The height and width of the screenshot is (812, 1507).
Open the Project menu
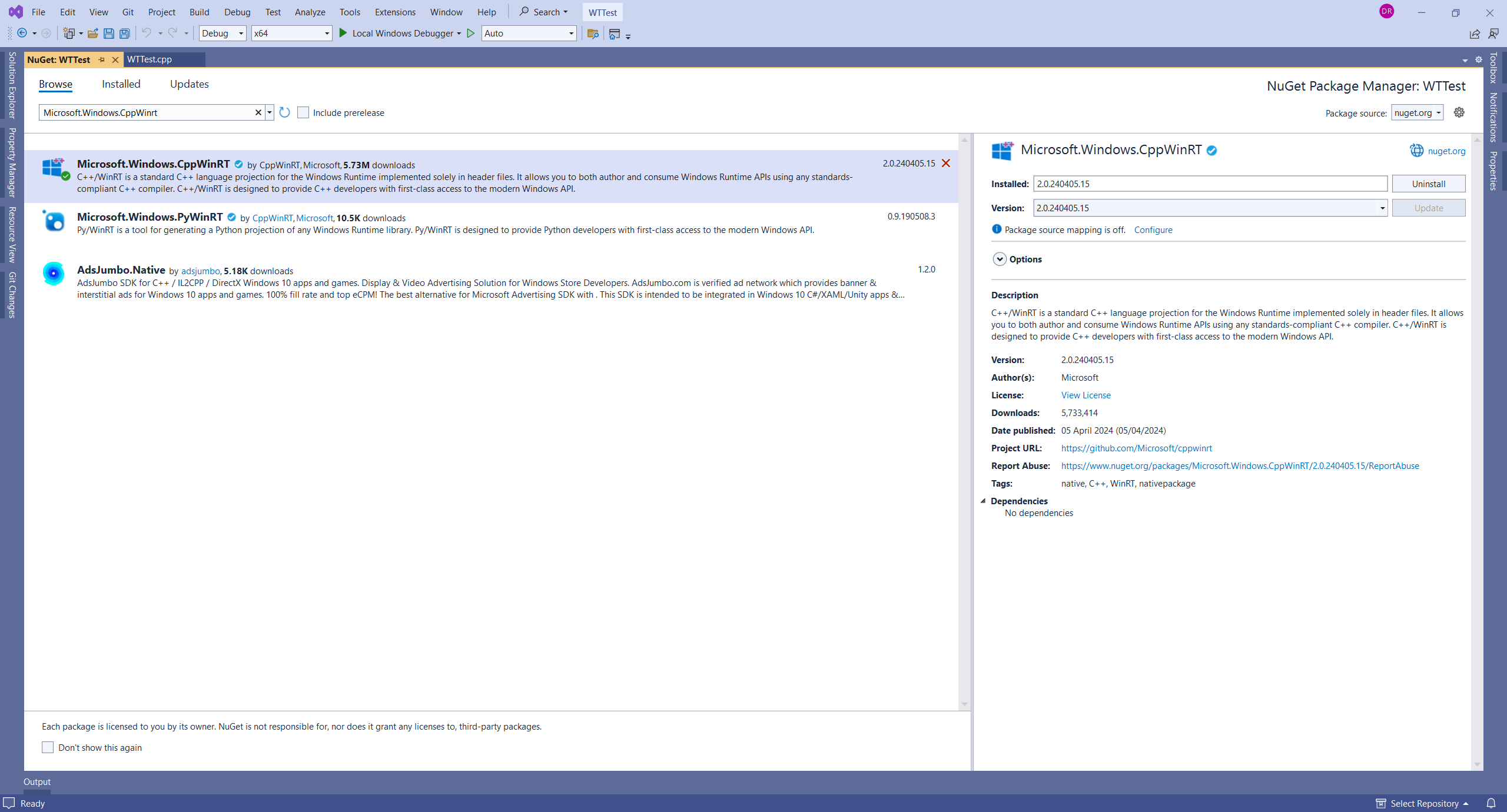(161, 12)
